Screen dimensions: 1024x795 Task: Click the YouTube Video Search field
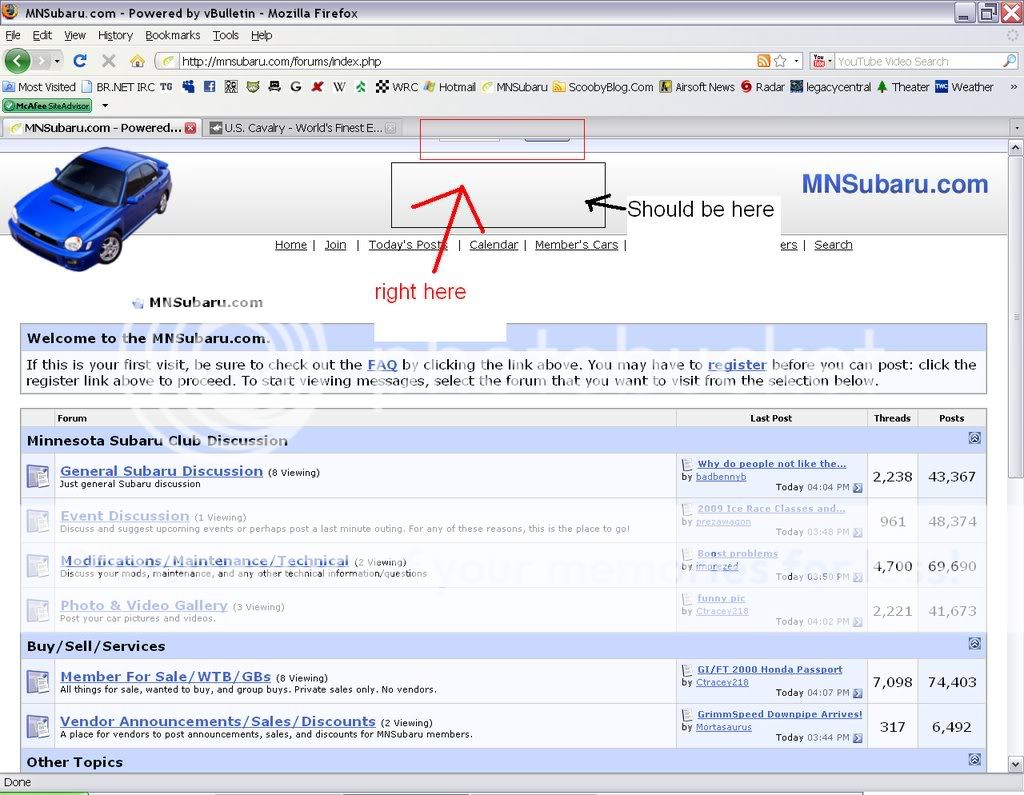(918, 61)
